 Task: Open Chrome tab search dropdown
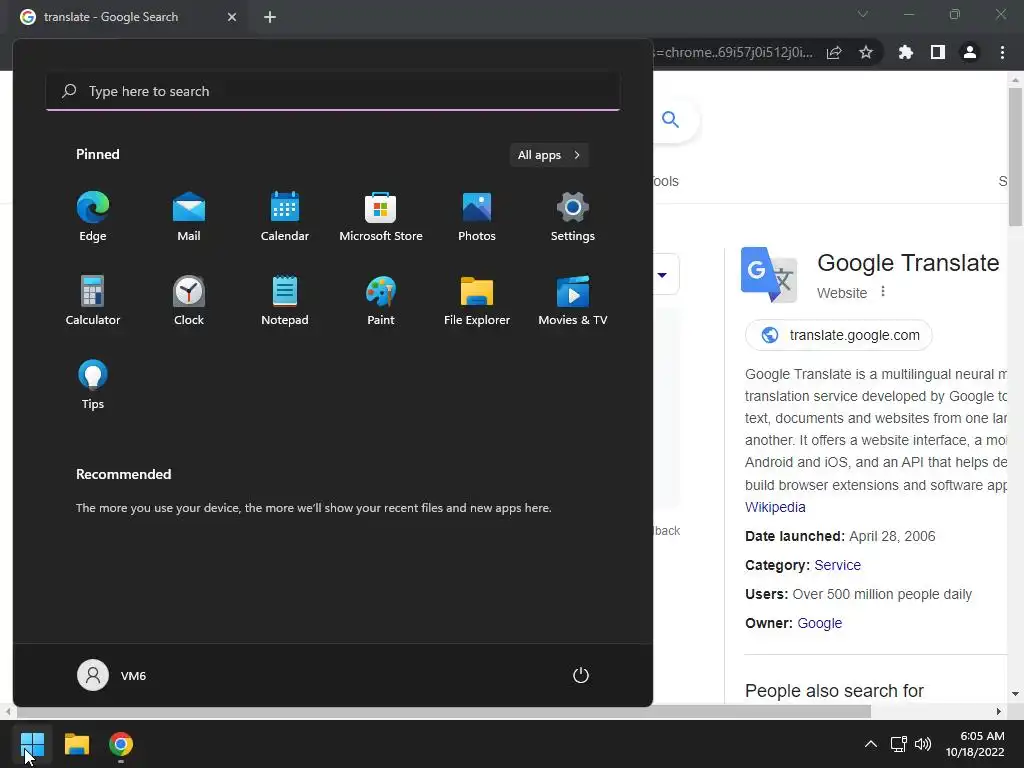[863, 14]
